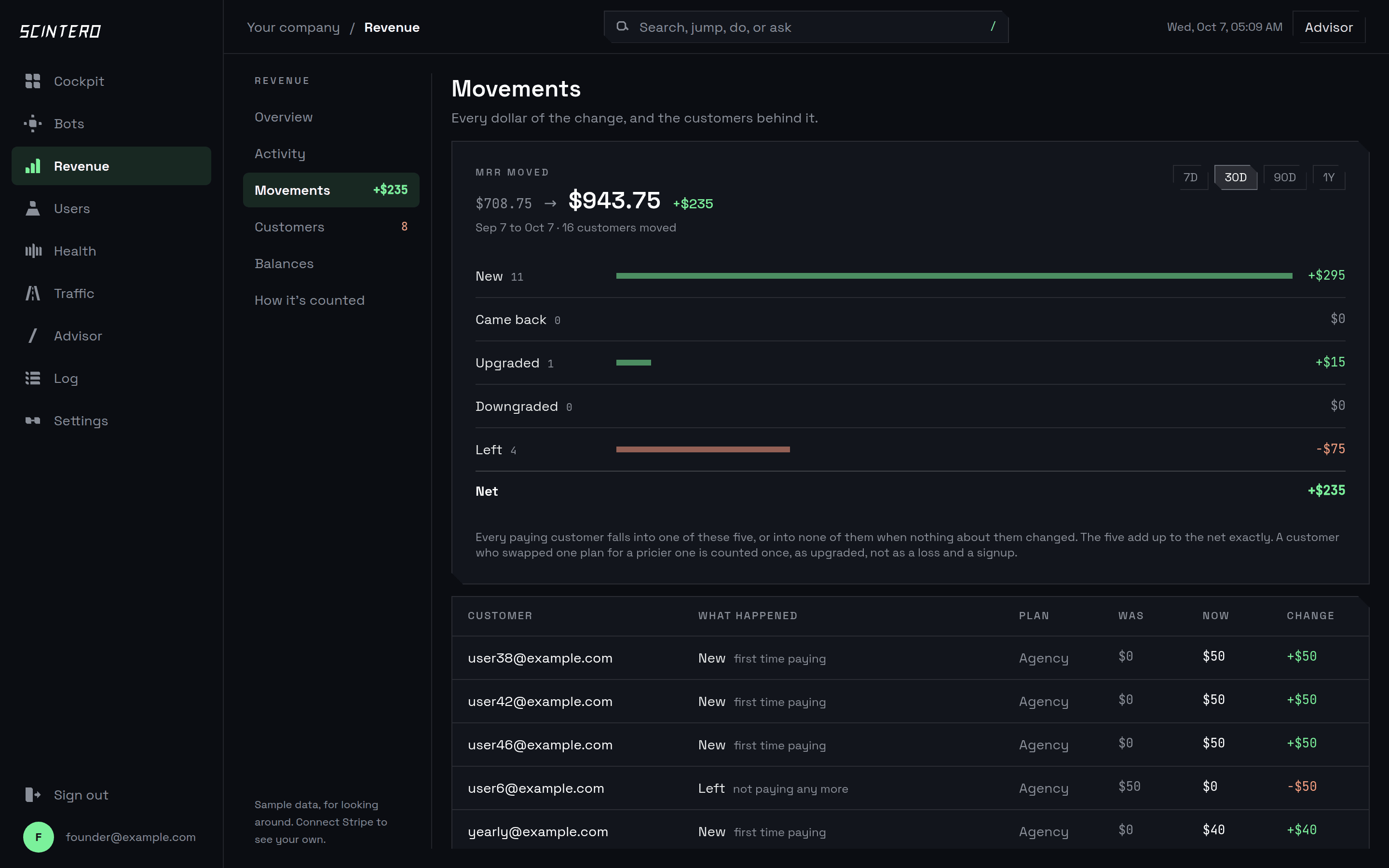The image size is (1389, 868).
Task: Go to Bots section
Action: click(x=111, y=123)
